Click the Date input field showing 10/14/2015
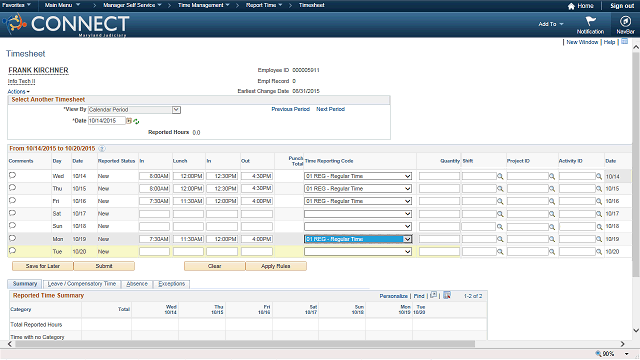The image size is (640, 360). 107,121
